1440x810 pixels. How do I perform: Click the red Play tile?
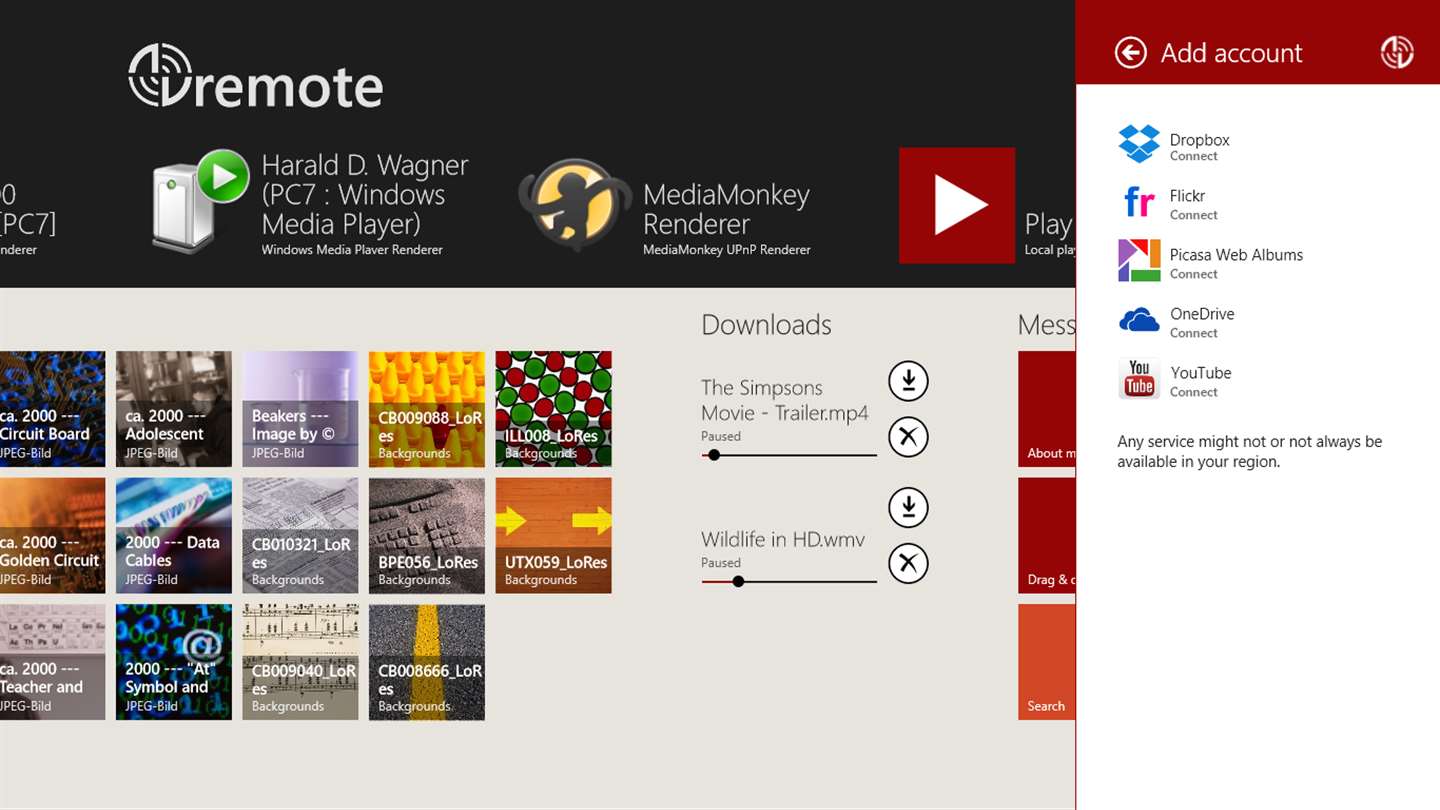click(x=957, y=205)
